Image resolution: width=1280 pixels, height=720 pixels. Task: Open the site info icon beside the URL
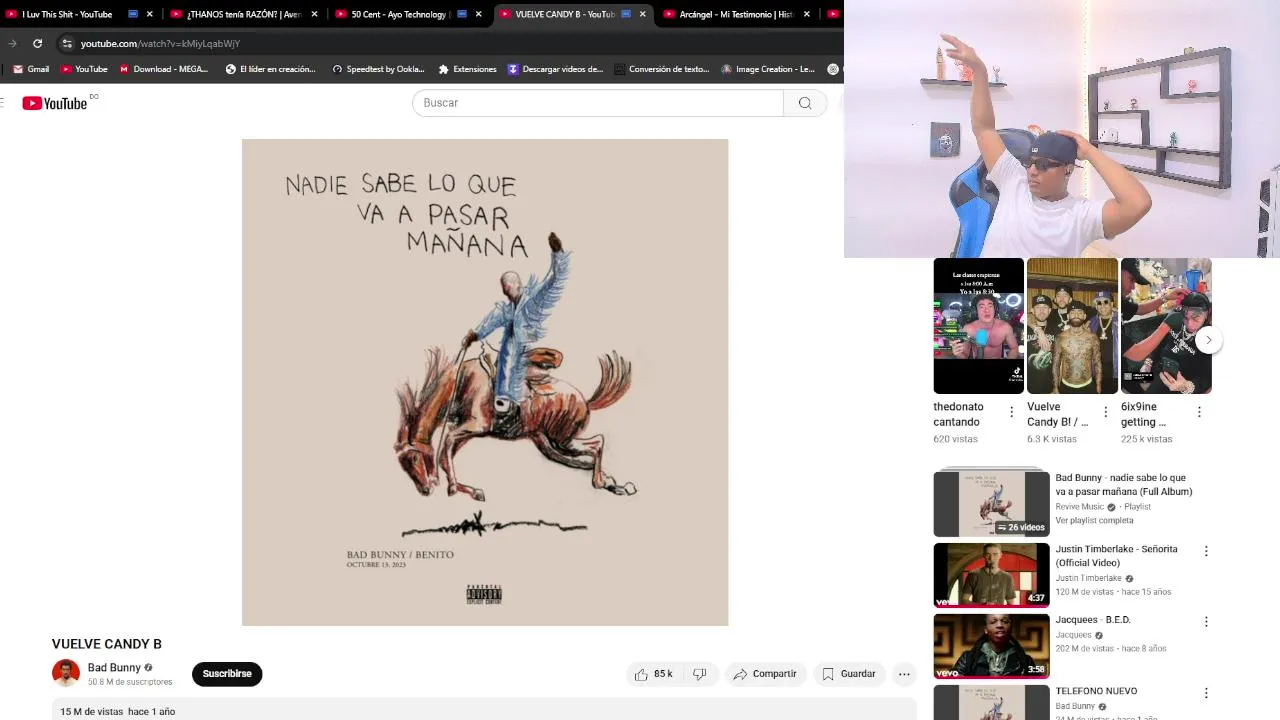[67, 43]
